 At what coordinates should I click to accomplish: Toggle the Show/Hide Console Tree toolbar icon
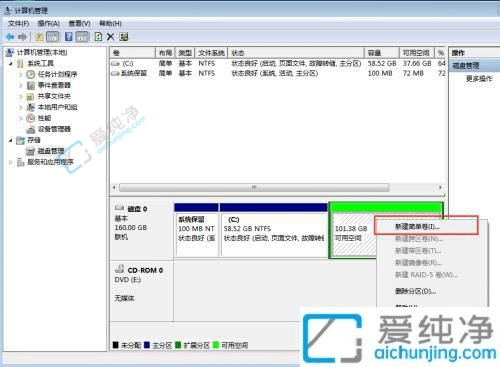52,37
